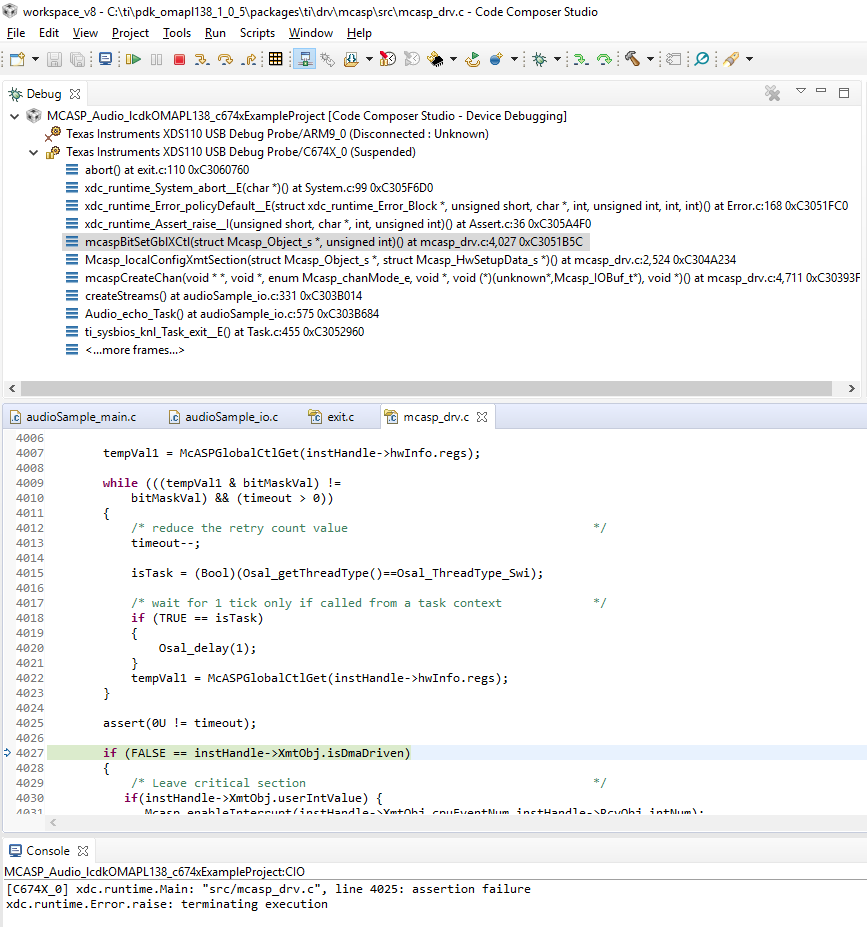Select the ARM9_0 (Disconnected) debug probe entry
Viewport: 867px width, 927px height.
tap(277, 134)
